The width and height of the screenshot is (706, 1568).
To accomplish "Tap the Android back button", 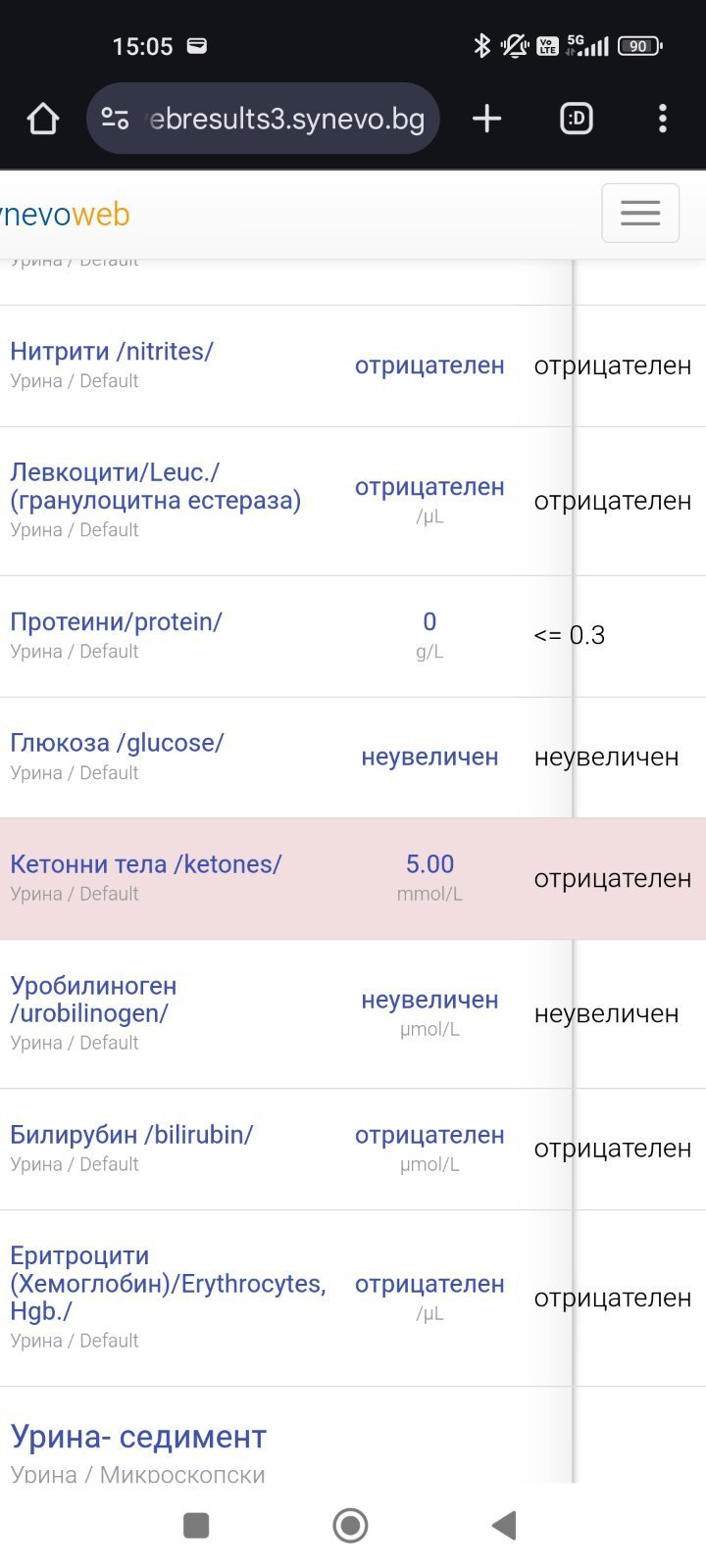I will (x=504, y=1525).
